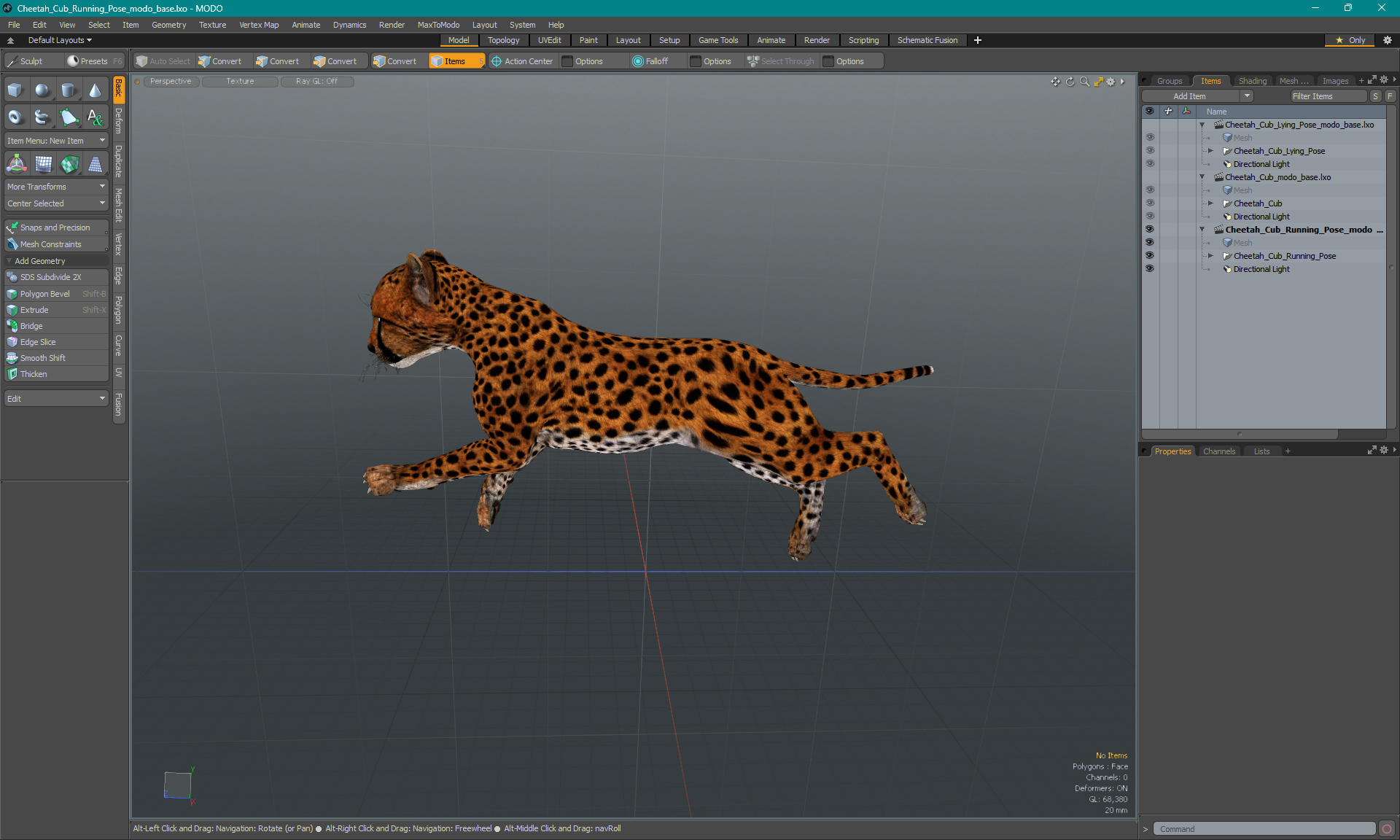Image resolution: width=1400 pixels, height=840 pixels.
Task: Click the green rotate transform icon
Action: pos(69,165)
